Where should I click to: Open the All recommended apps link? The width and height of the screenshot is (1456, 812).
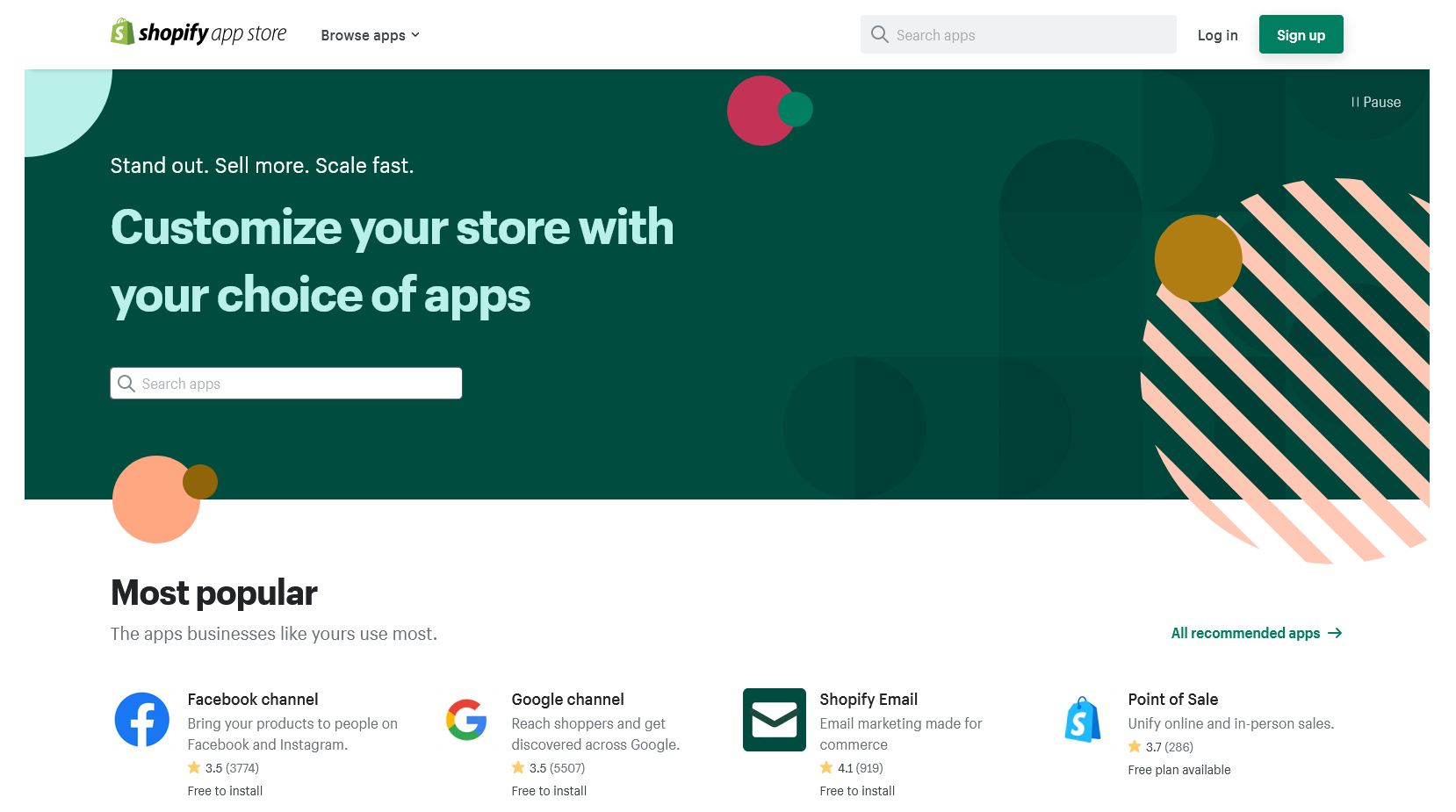pyautogui.click(x=1245, y=633)
